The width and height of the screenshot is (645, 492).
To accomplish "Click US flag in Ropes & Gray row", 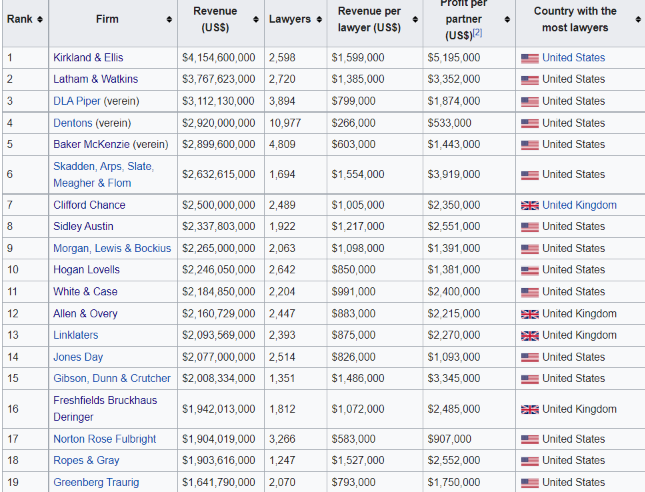I will click(x=530, y=461).
